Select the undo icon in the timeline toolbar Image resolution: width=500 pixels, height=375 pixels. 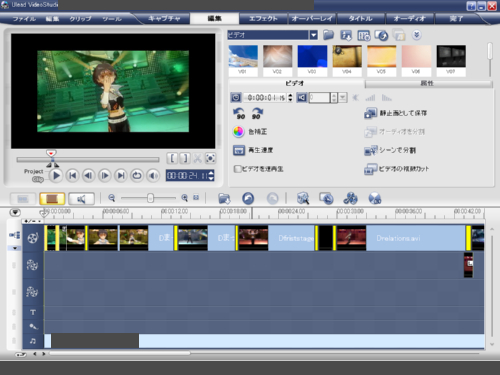coord(248,198)
